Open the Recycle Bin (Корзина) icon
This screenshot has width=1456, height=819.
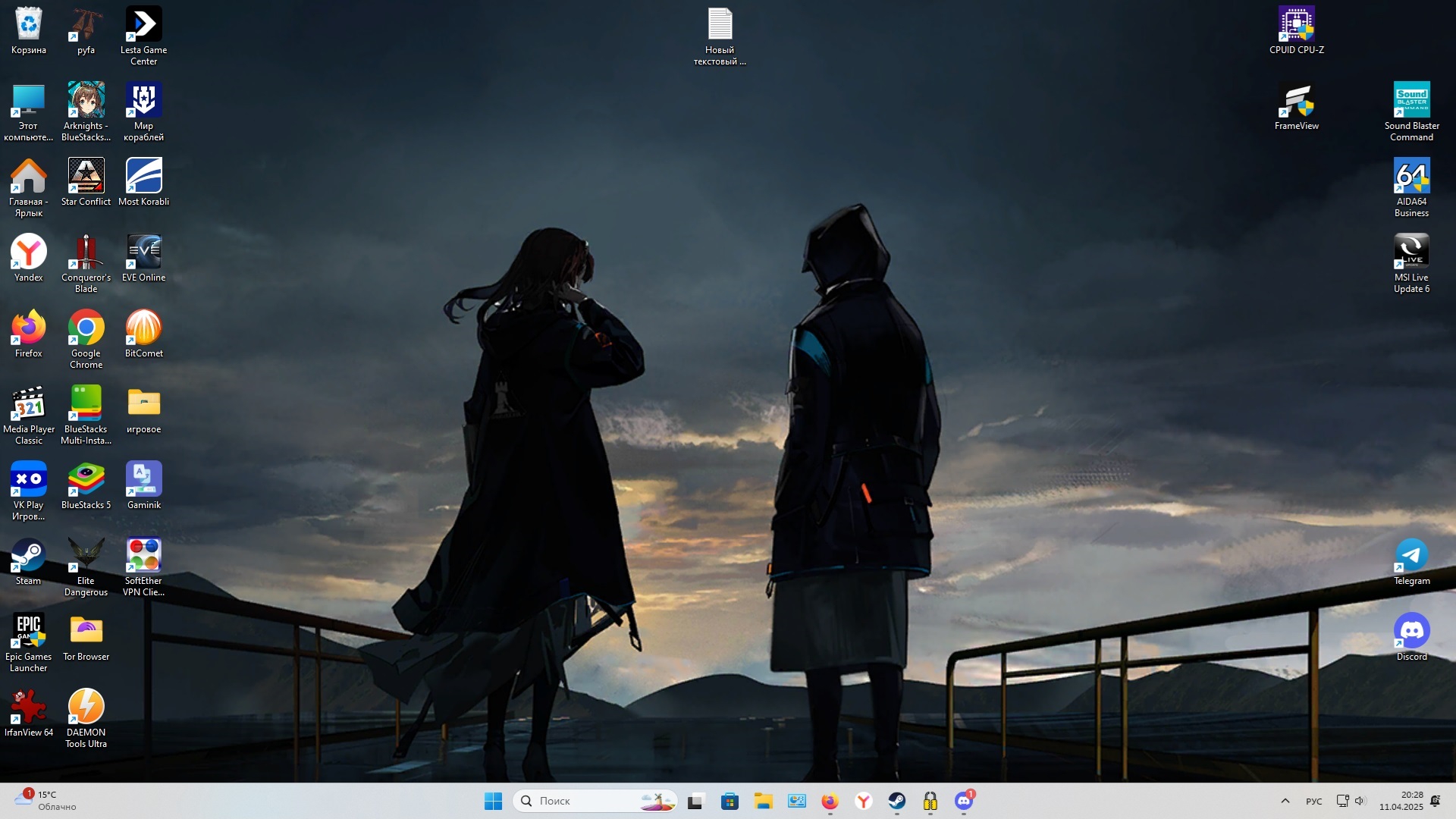tap(29, 32)
